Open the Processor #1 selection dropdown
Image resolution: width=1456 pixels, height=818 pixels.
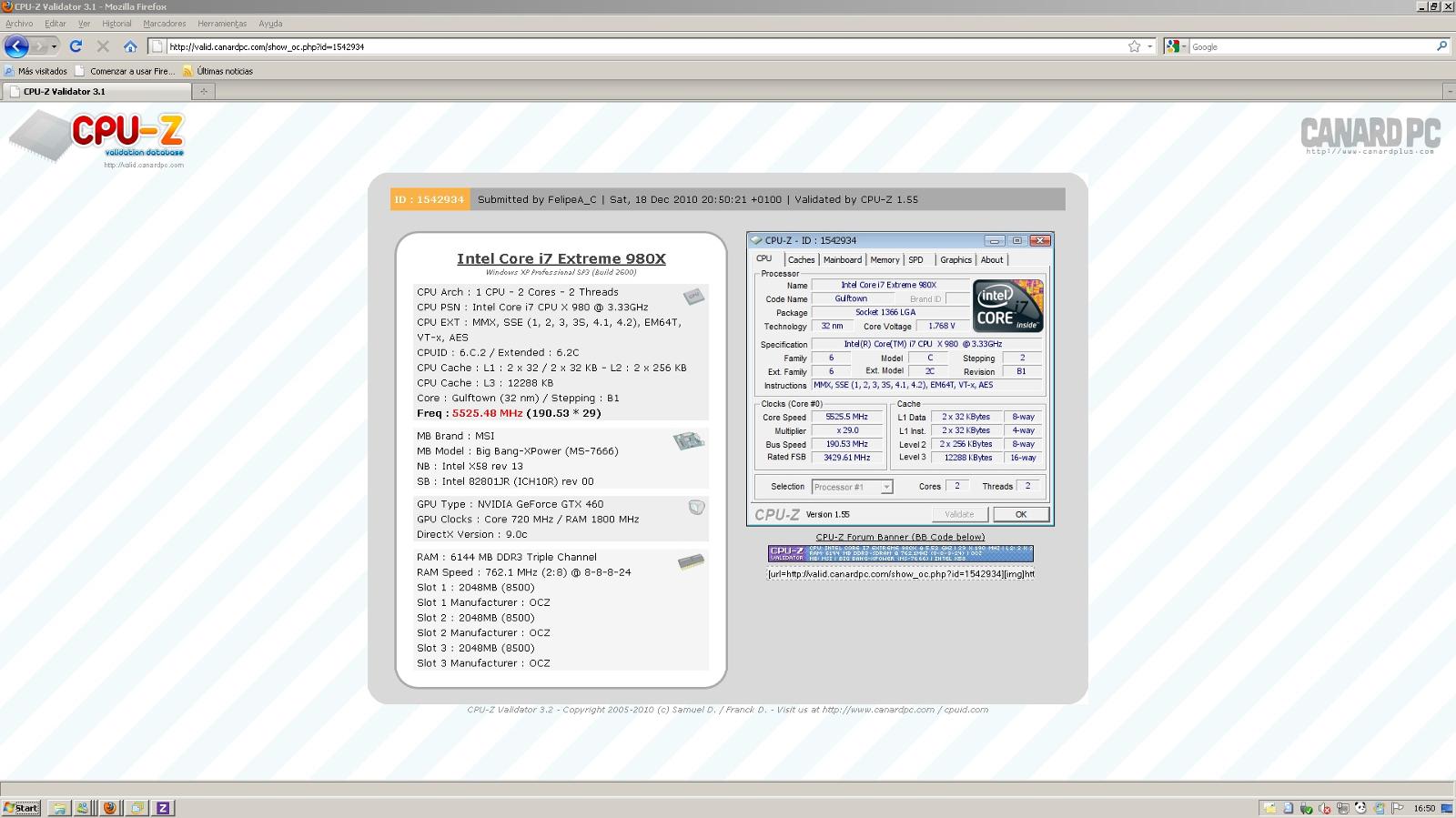pos(886,488)
